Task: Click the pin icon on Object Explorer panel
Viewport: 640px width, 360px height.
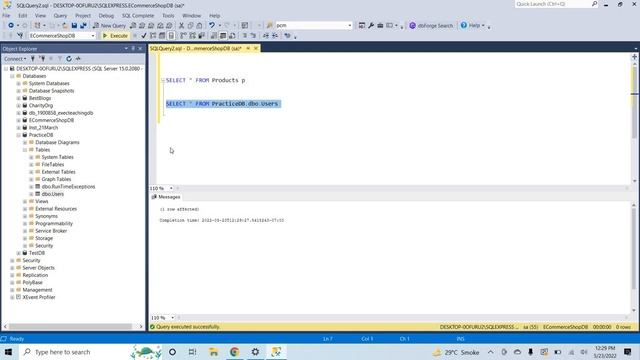Action: 133,49
